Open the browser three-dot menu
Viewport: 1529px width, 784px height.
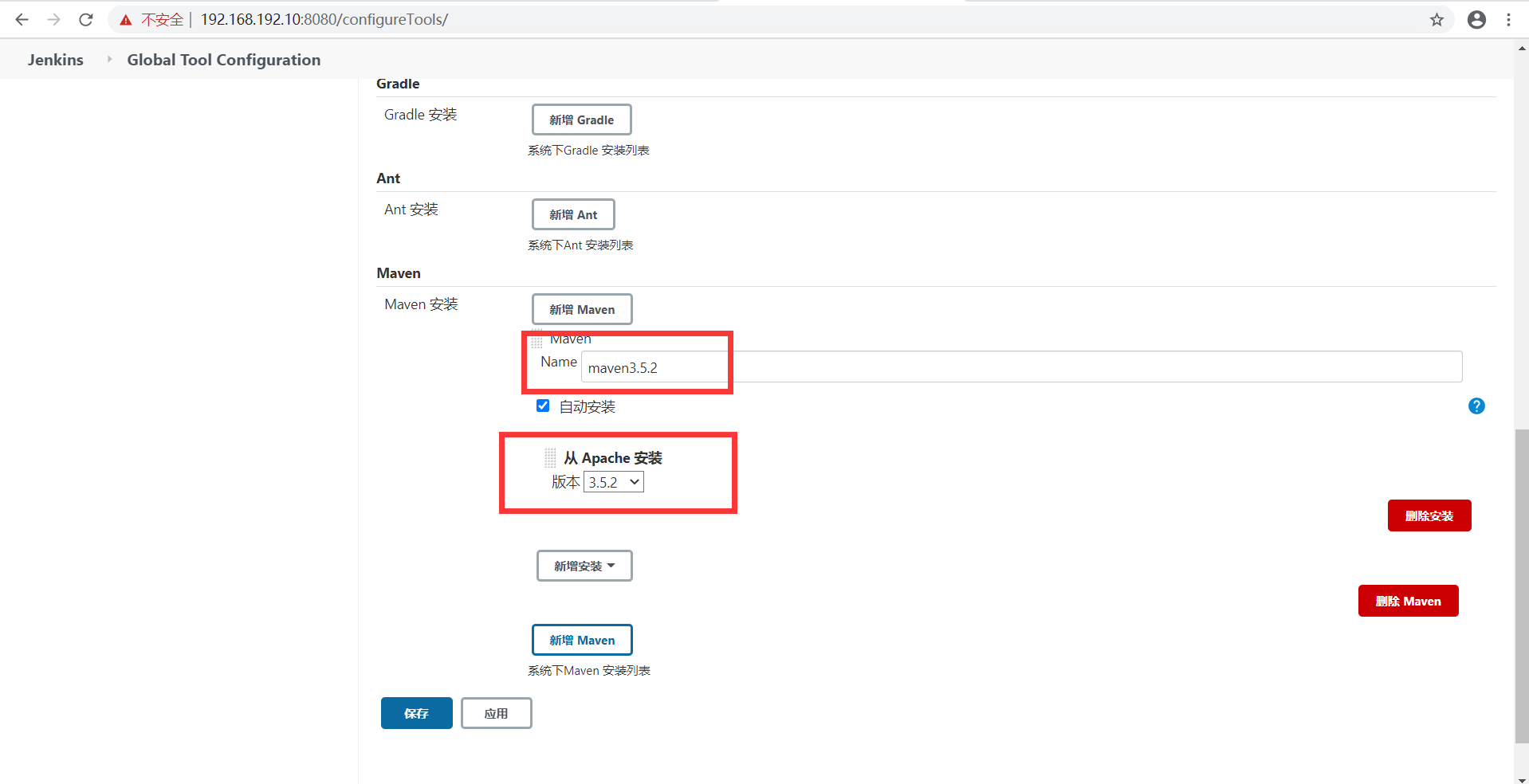click(1508, 20)
